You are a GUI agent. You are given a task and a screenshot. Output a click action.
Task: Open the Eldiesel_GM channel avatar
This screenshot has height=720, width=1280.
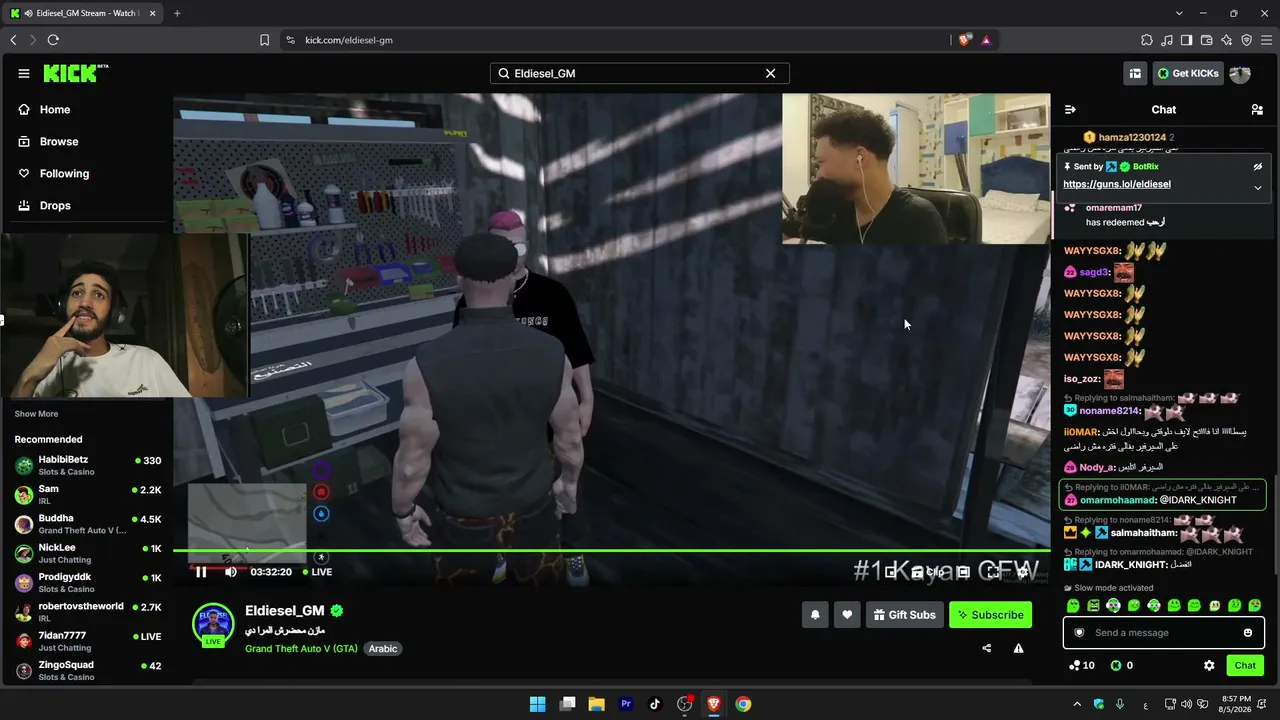213,623
